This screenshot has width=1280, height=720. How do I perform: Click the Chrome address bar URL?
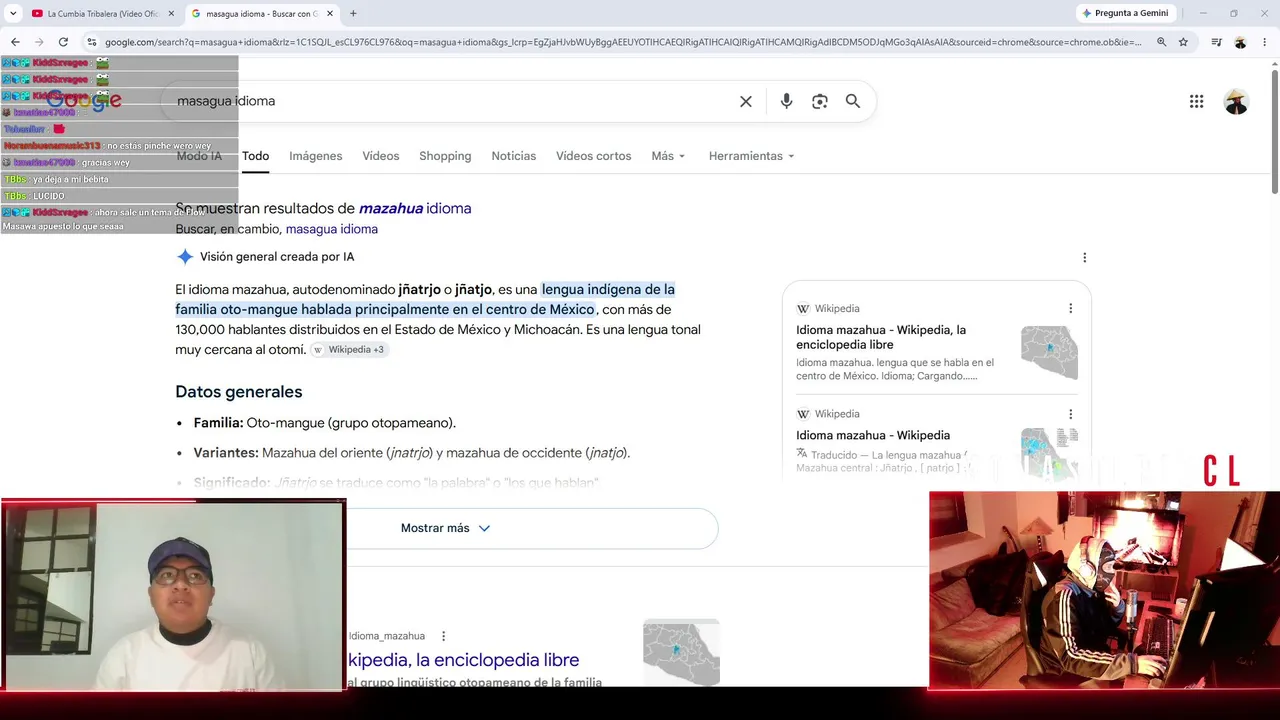(x=622, y=42)
